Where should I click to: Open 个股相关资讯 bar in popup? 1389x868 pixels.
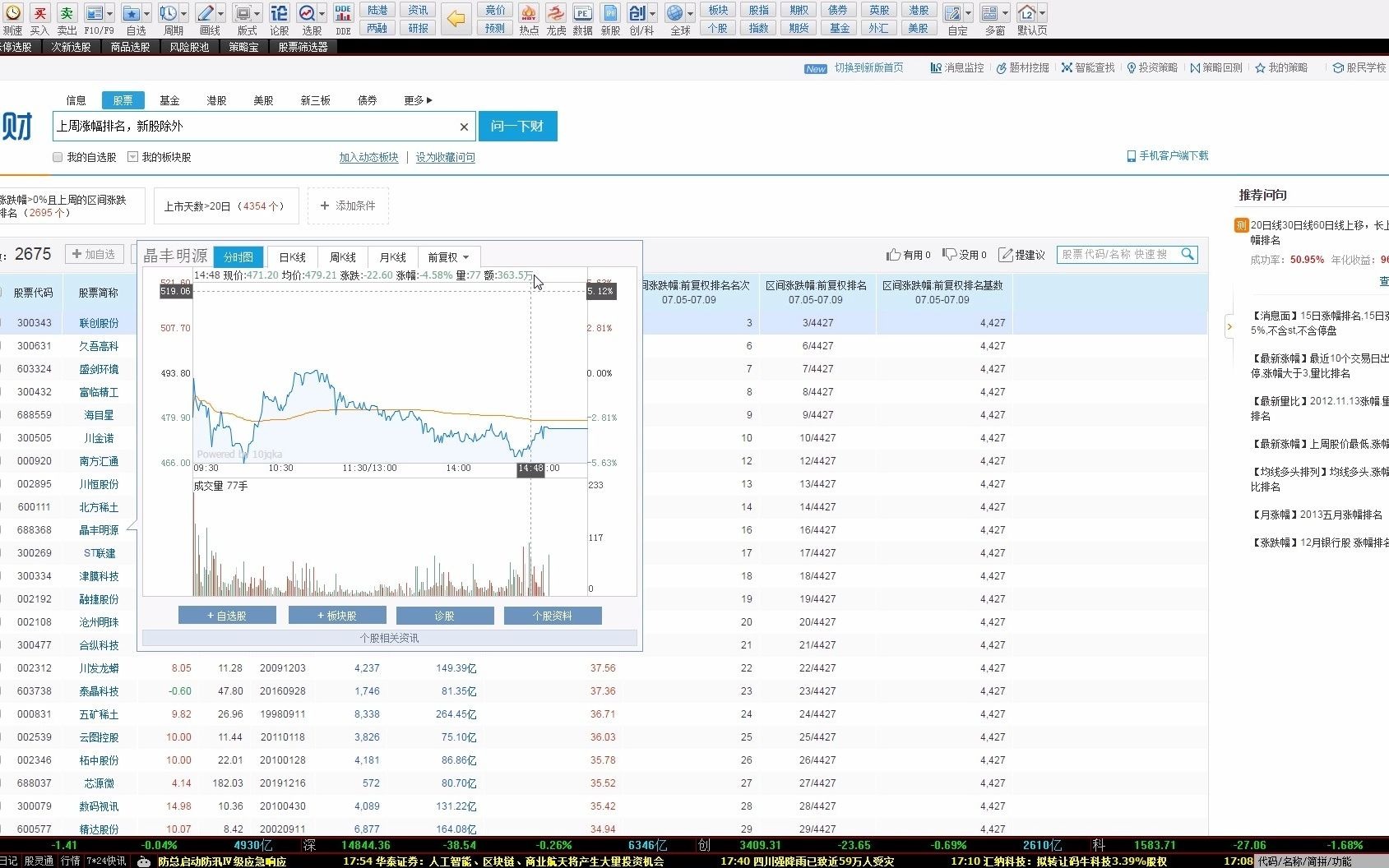[390, 638]
